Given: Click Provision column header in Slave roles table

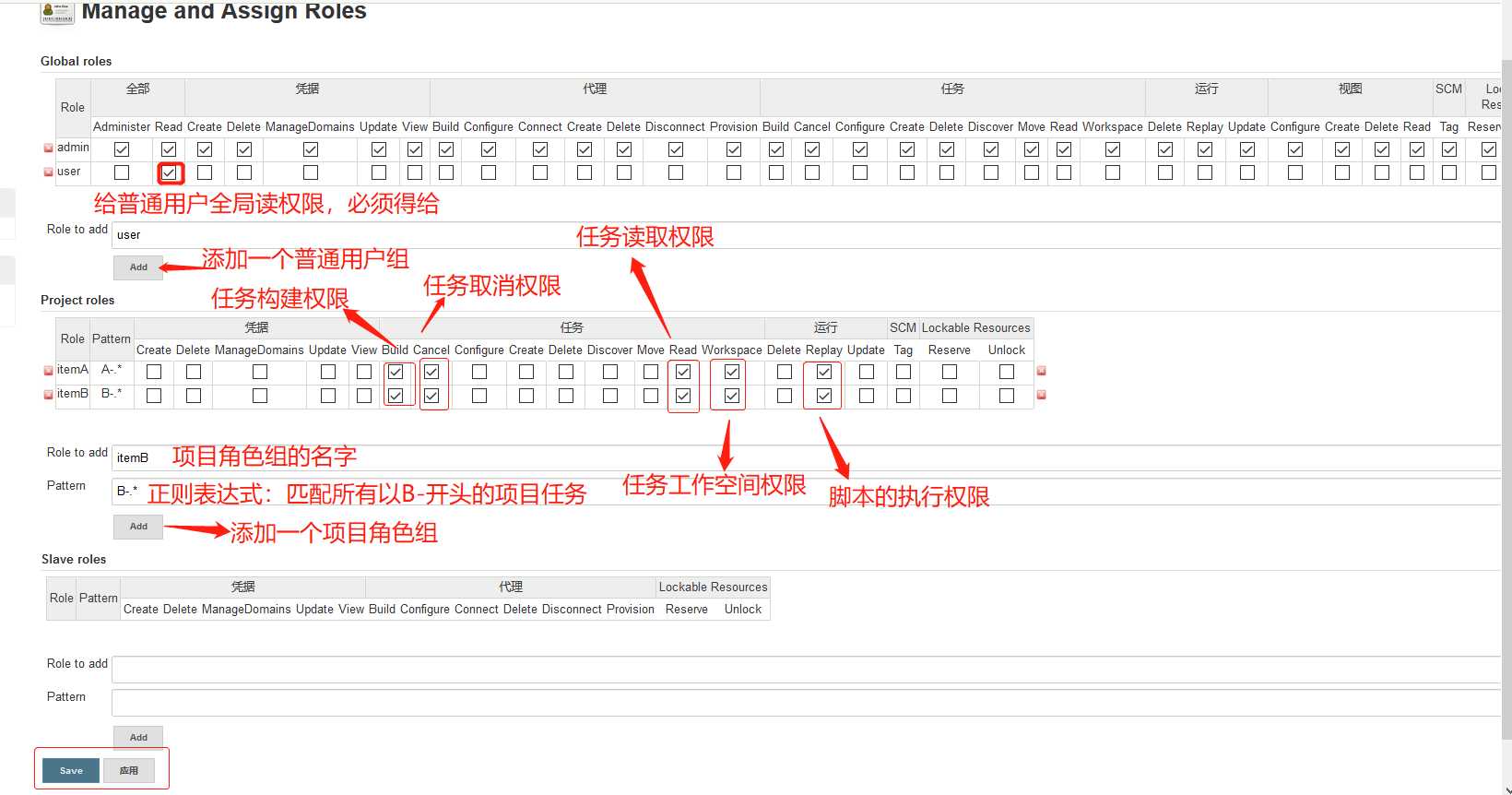Looking at the screenshot, I should click(631, 610).
